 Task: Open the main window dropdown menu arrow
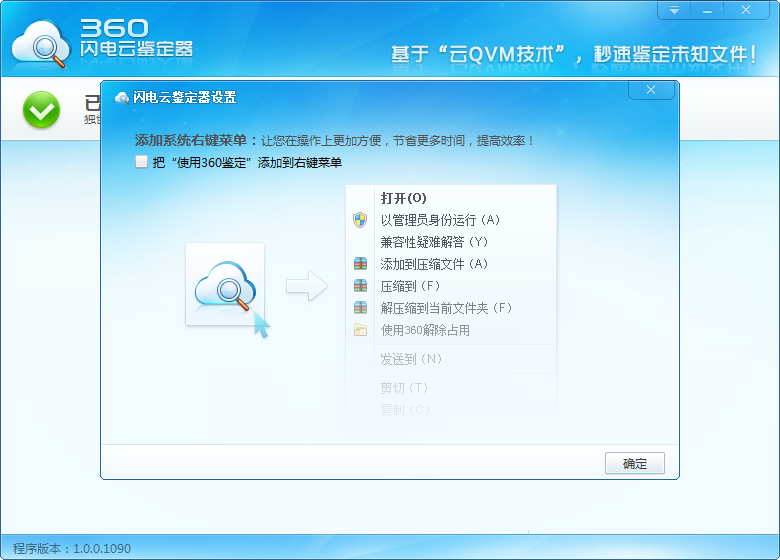[675, 10]
